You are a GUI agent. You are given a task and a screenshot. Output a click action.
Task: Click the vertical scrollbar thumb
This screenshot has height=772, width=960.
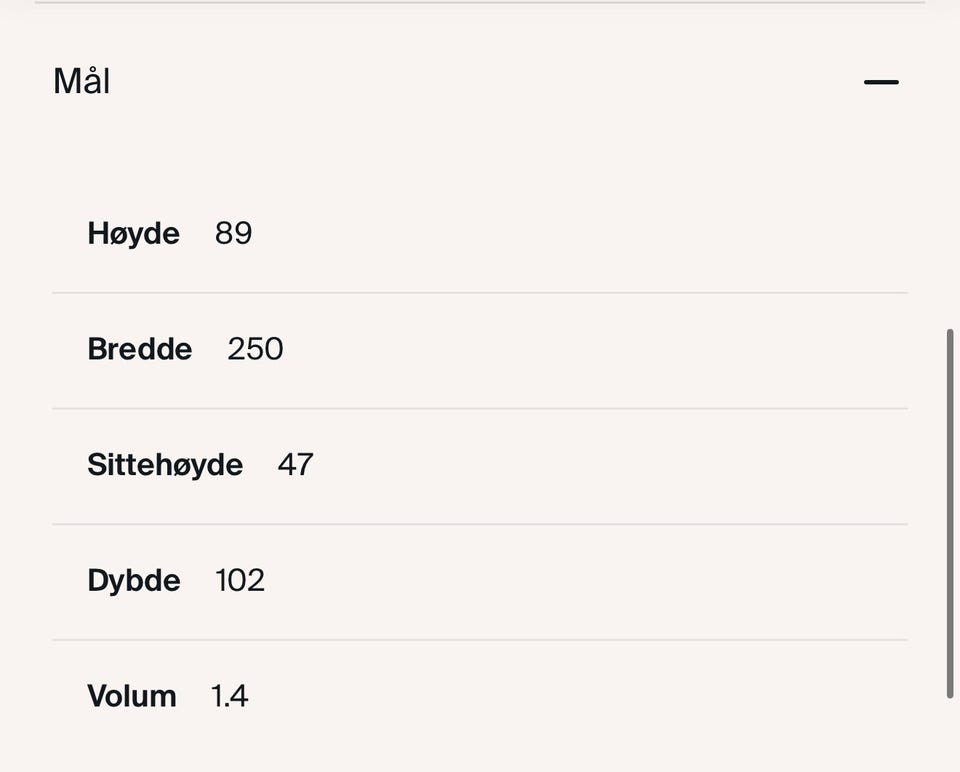coord(949,513)
